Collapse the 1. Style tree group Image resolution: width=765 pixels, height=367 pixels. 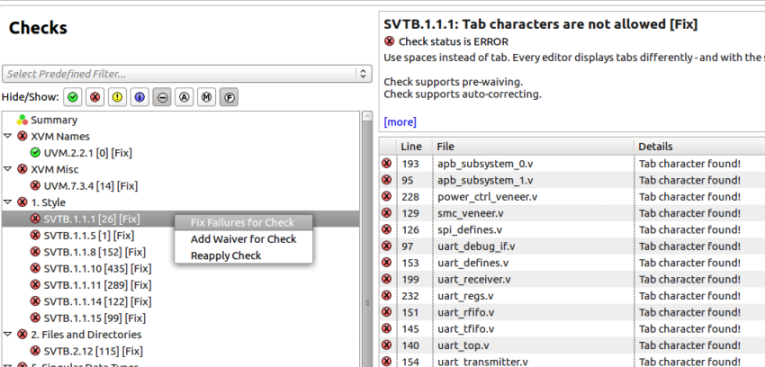(x=7, y=202)
